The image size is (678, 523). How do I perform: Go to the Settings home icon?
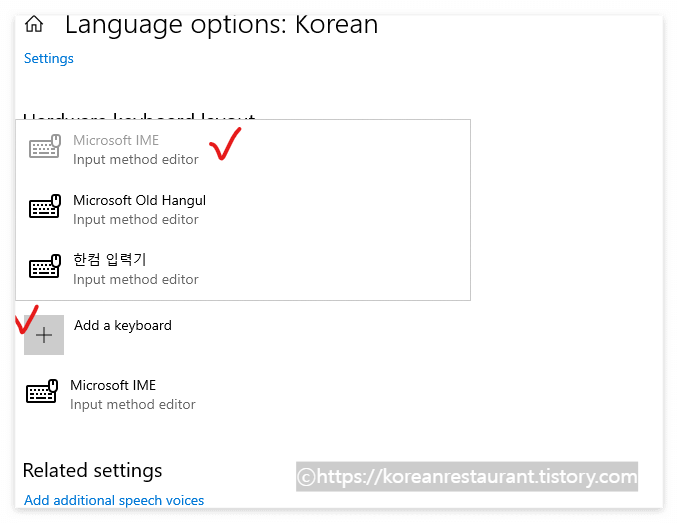coord(34,24)
